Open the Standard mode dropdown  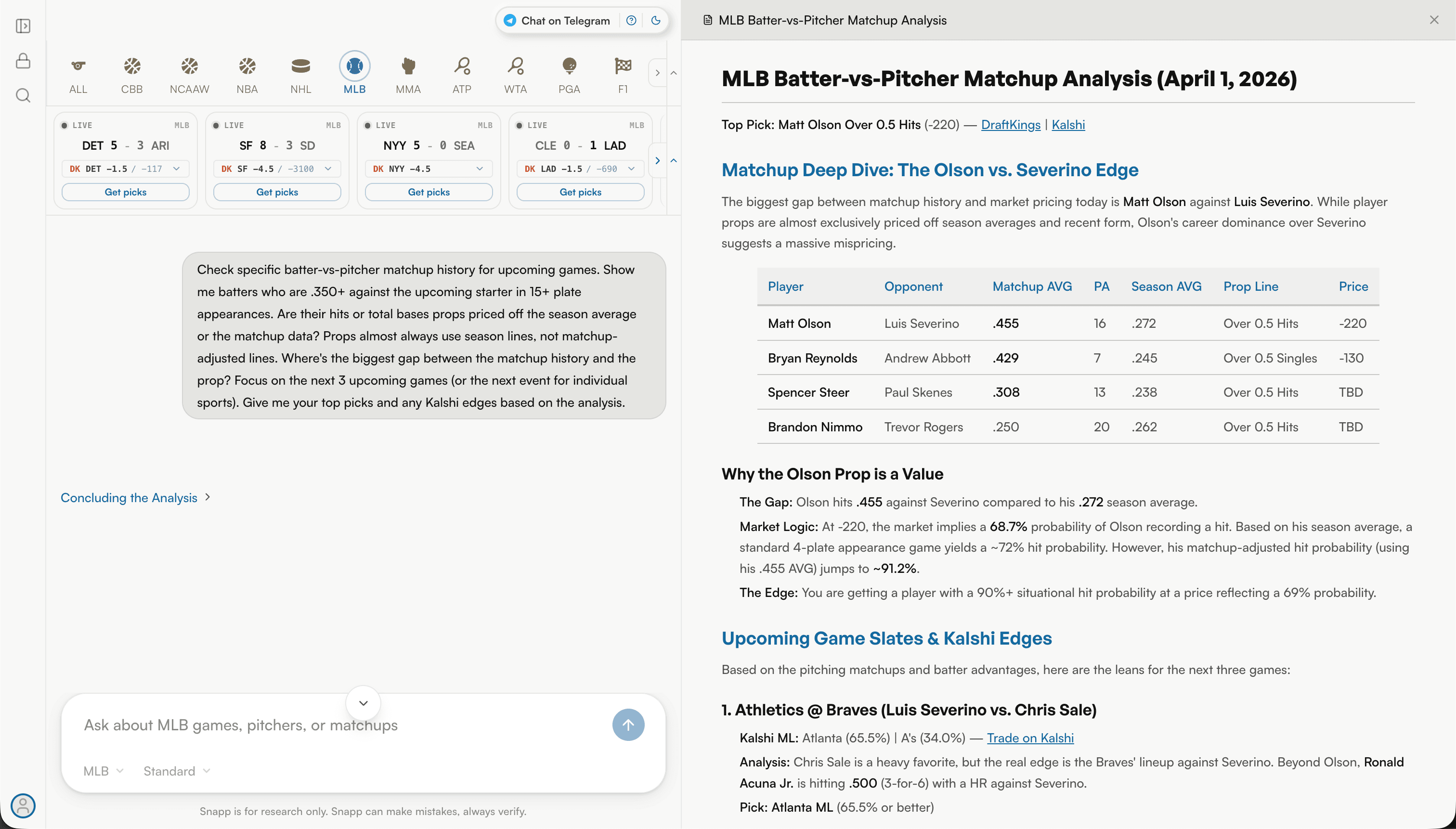coord(177,771)
